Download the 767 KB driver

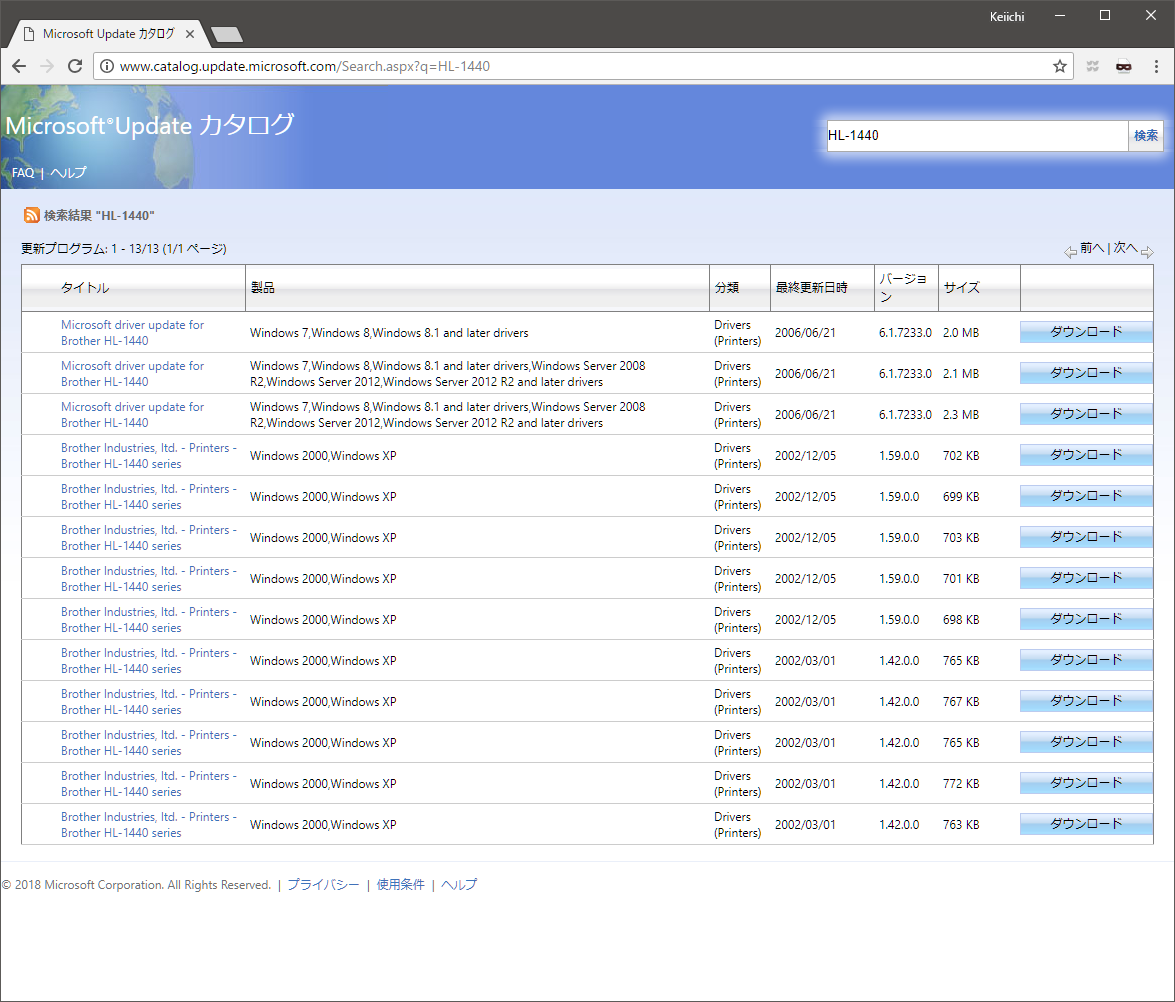(1086, 701)
